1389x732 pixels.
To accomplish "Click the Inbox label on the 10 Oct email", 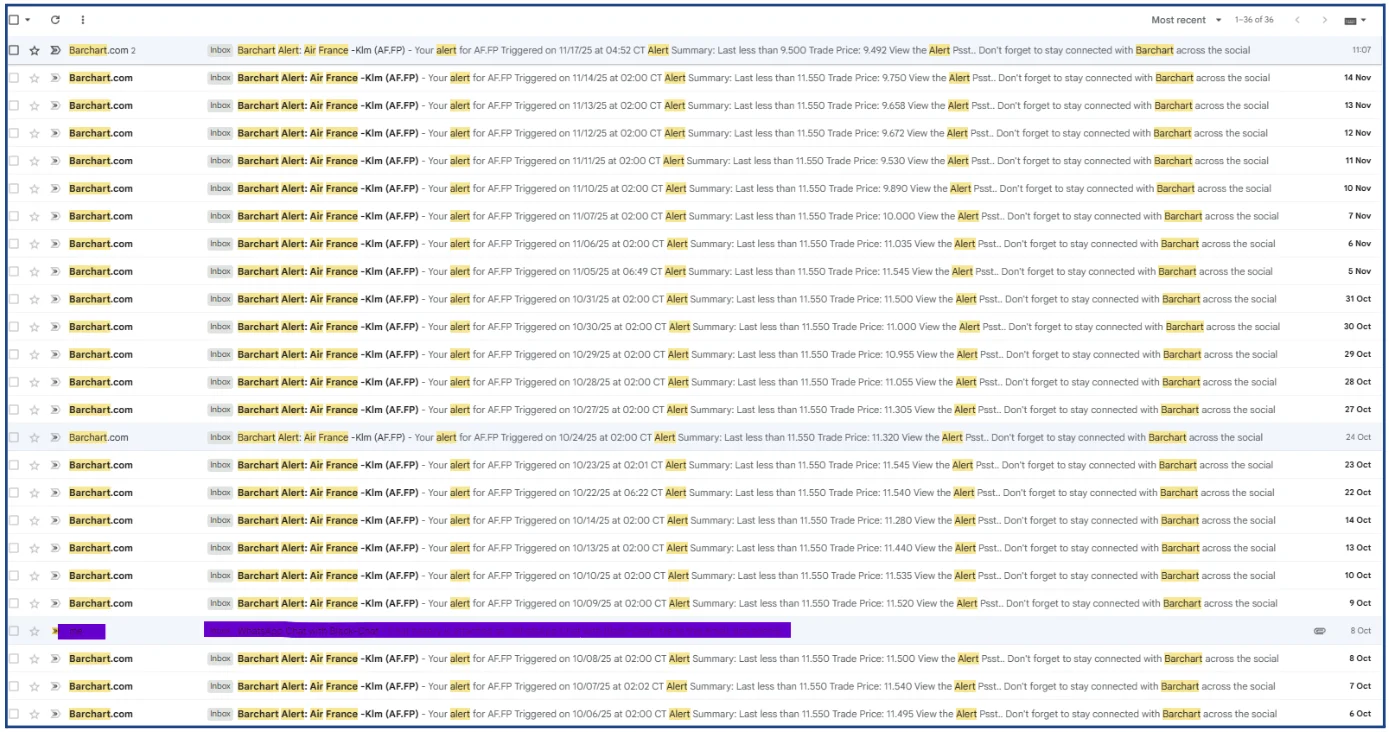I will (x=219, y=575).
